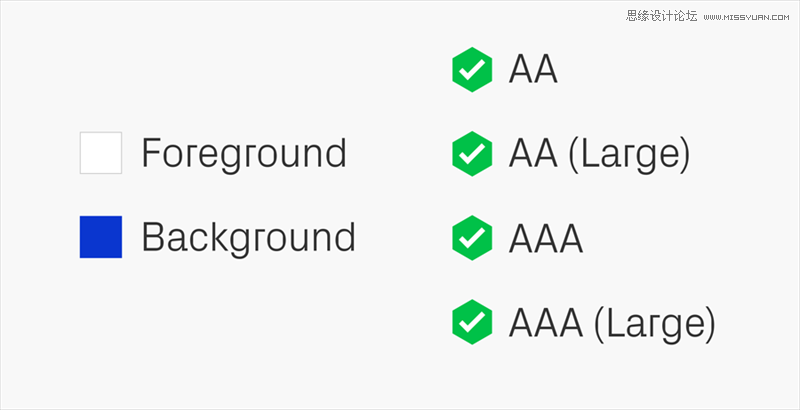Click the Foreground text label
Image resolution: width=800 pixels, height=410 pixels.
[x=244, y=155]
